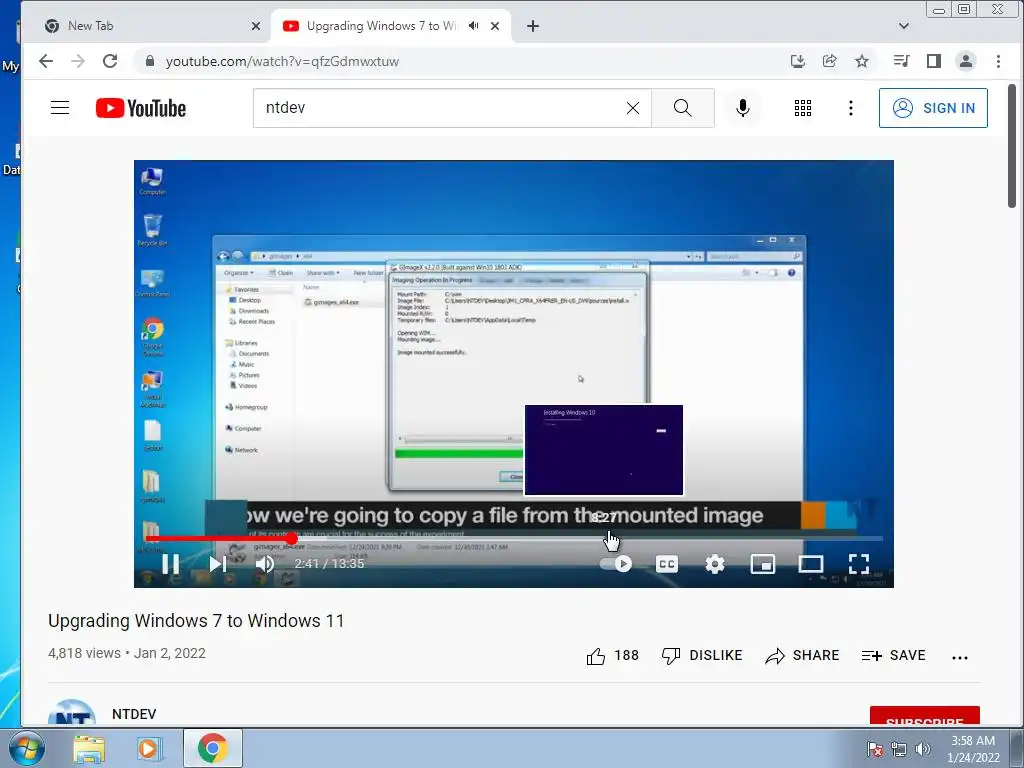
Task: Pause the video
Action: tap(170, 564)
